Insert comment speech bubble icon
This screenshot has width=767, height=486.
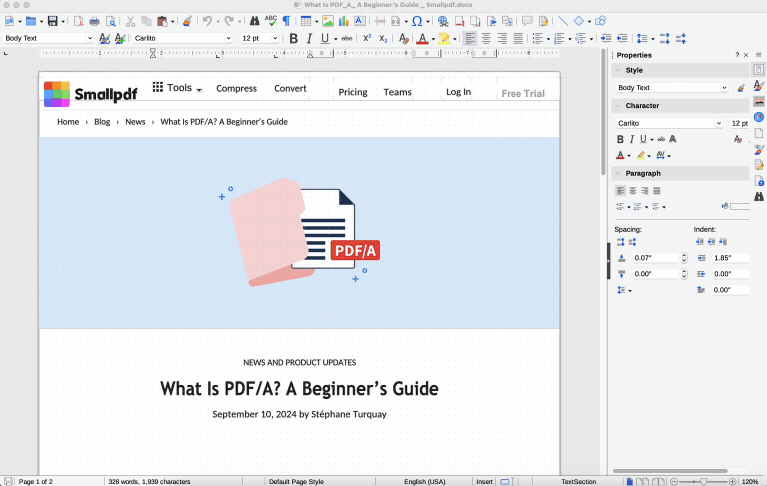(x=527, y=21)
